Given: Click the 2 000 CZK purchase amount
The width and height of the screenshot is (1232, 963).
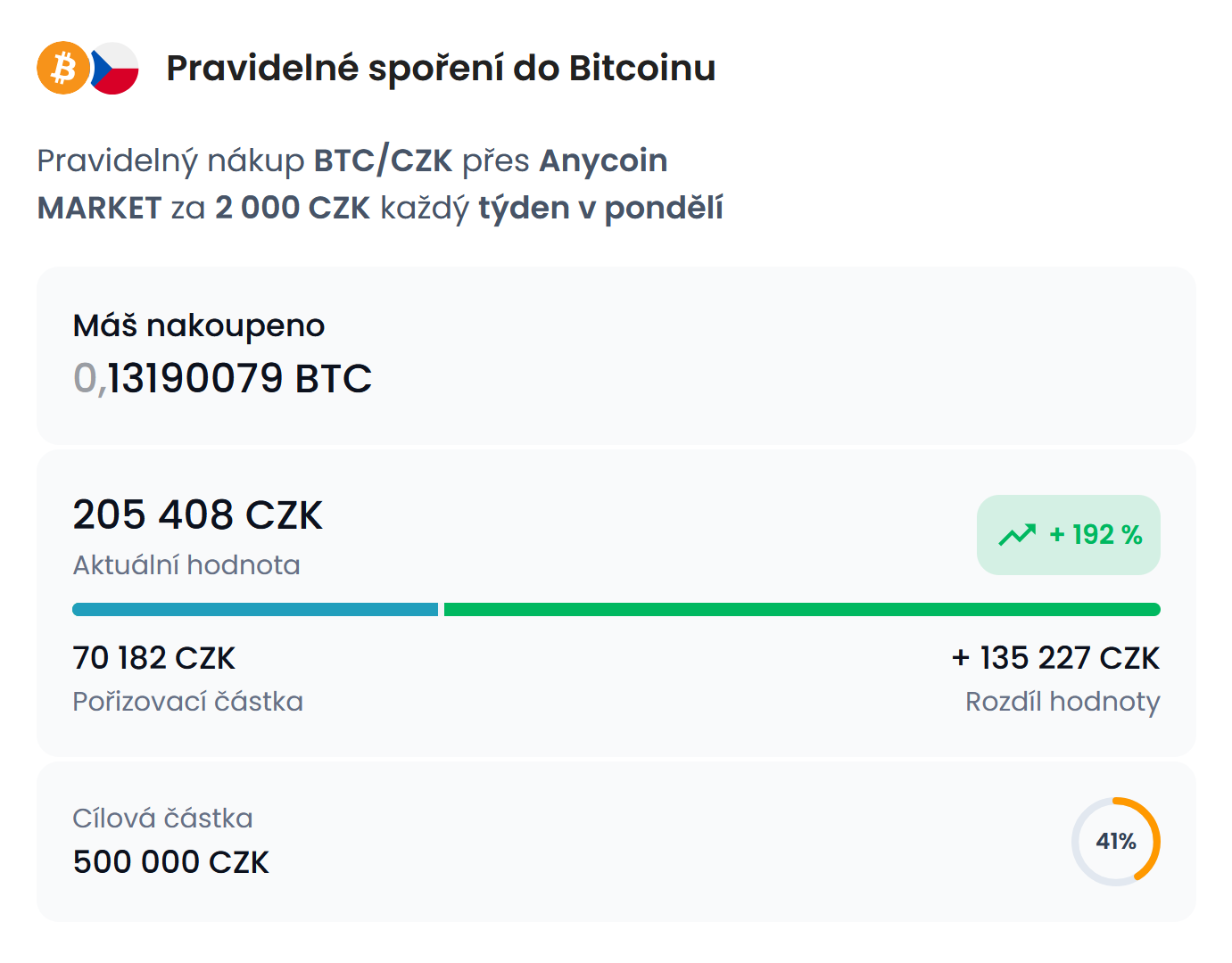Looking at the screenshot, I should (293, 208).
